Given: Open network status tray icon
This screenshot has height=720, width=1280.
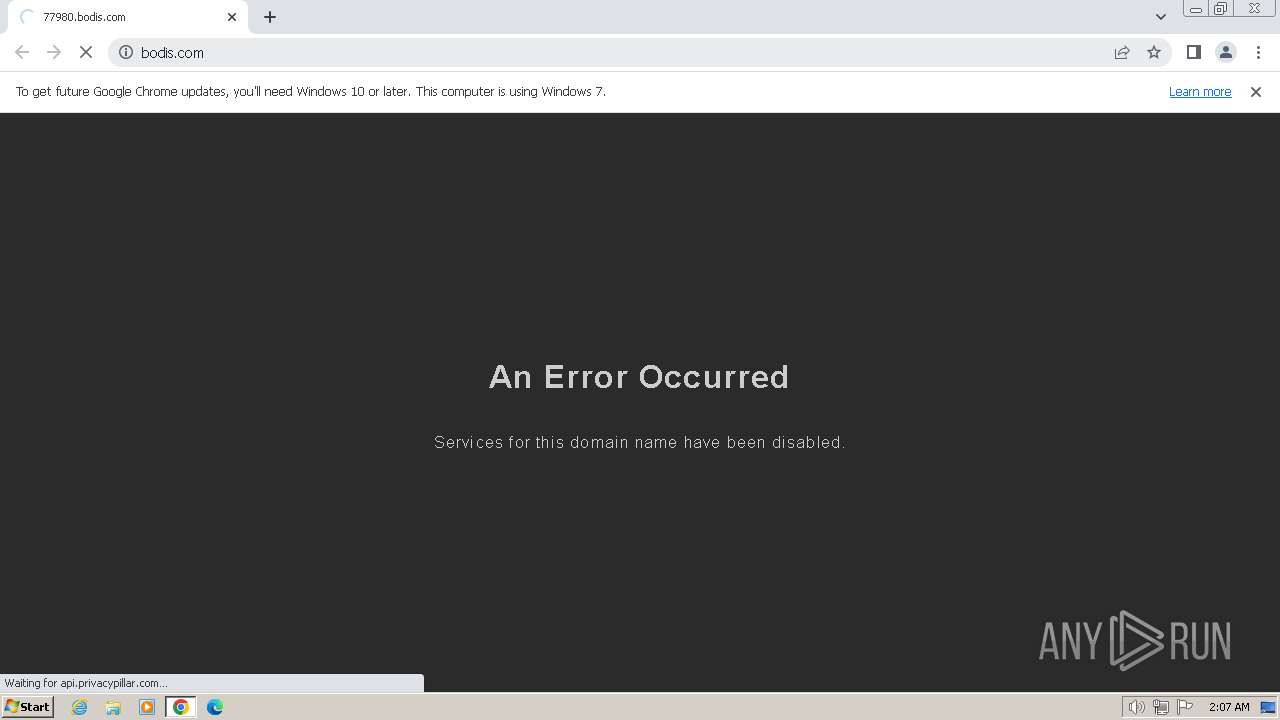Looking at the screenshot, I should (1161, 707).
